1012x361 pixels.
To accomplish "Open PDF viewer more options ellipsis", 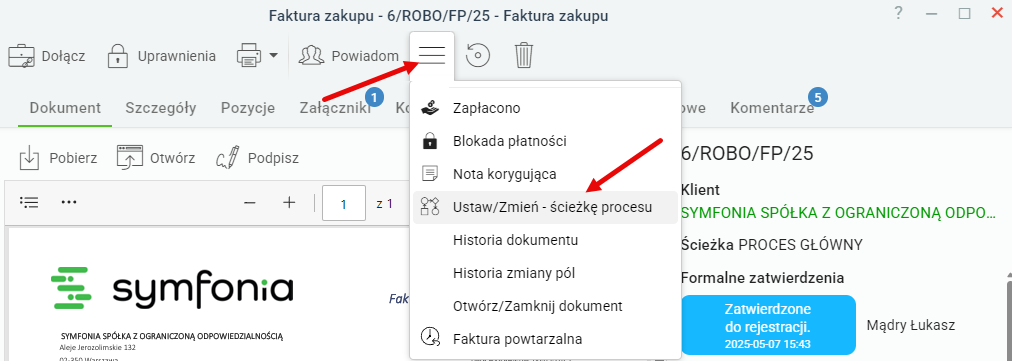I will tap(69, 203).
